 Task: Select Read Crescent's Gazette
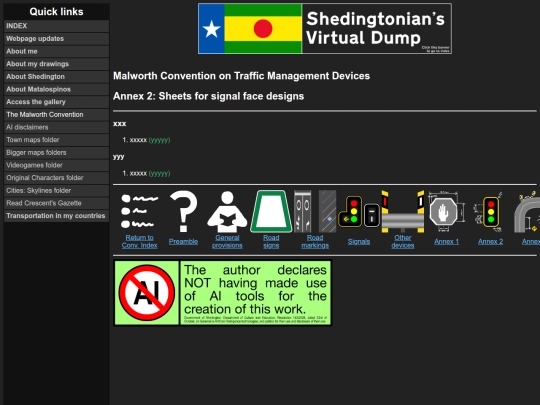point(56,203)
